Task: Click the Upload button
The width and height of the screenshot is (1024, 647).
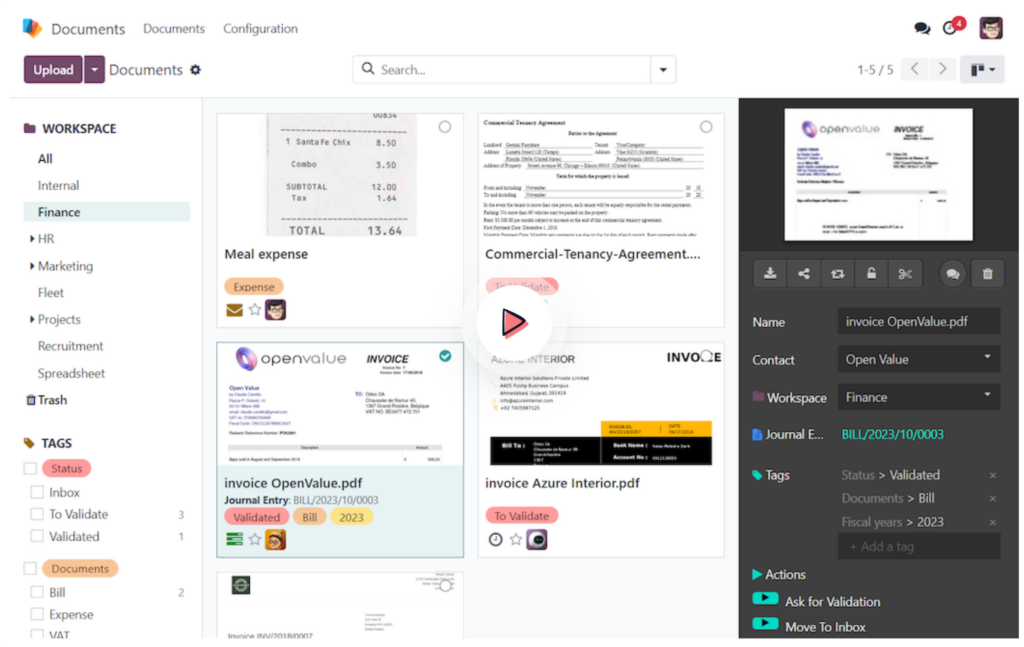Action: 52,69
